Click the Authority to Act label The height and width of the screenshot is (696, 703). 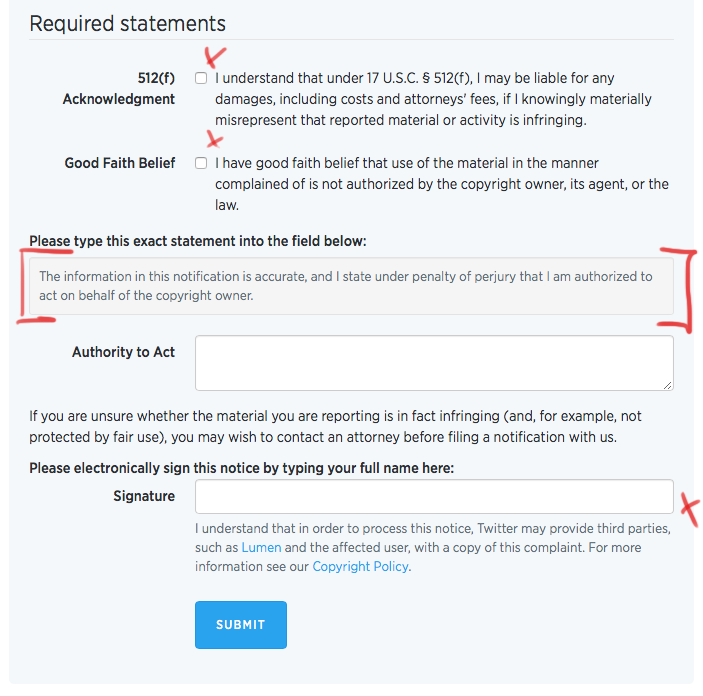point(123,352)
